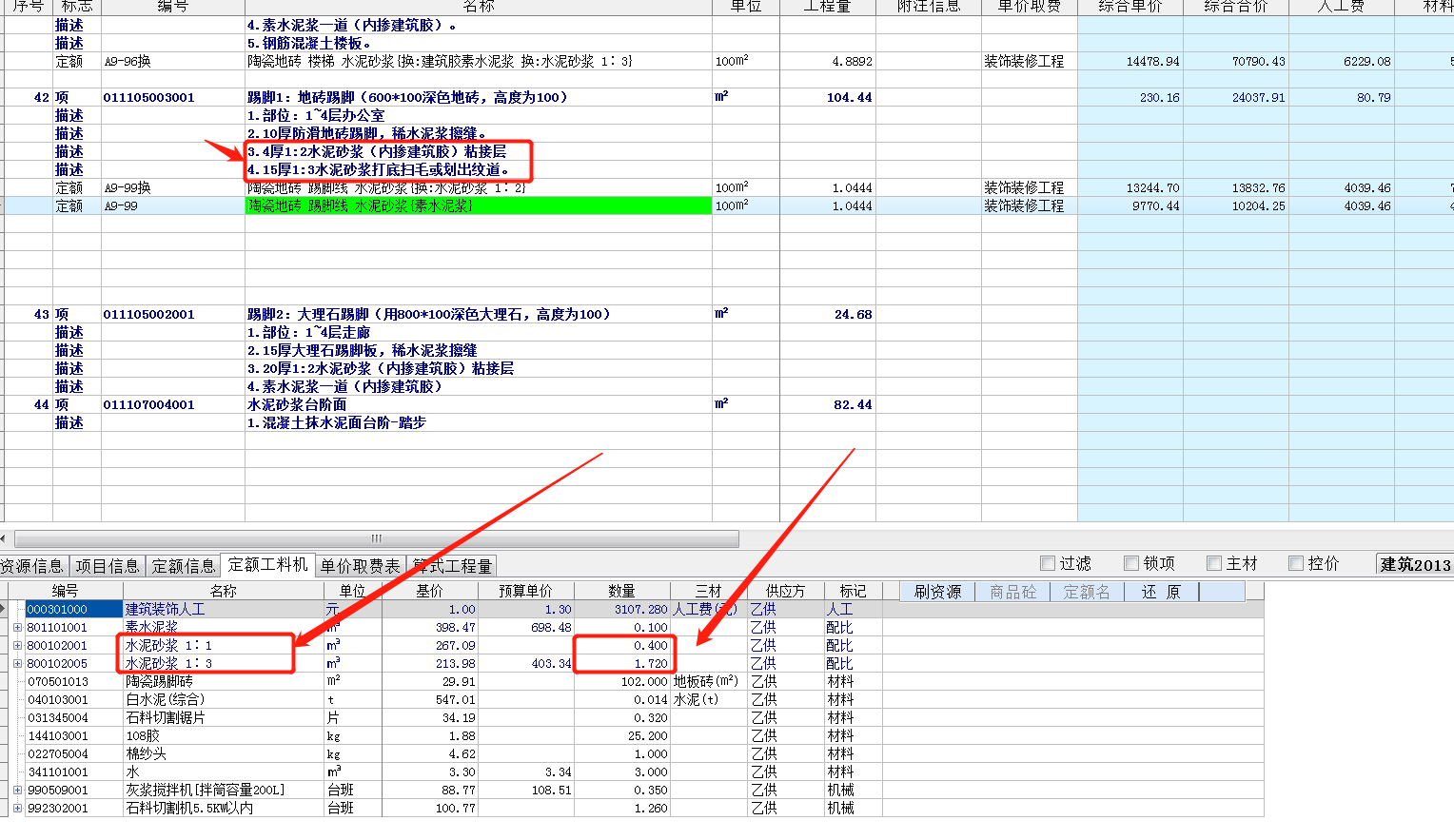Select the 陶瓷踢脚砖 resource name
The image size is (1454, 840).
pyautogui.click(x=159, y=682)
